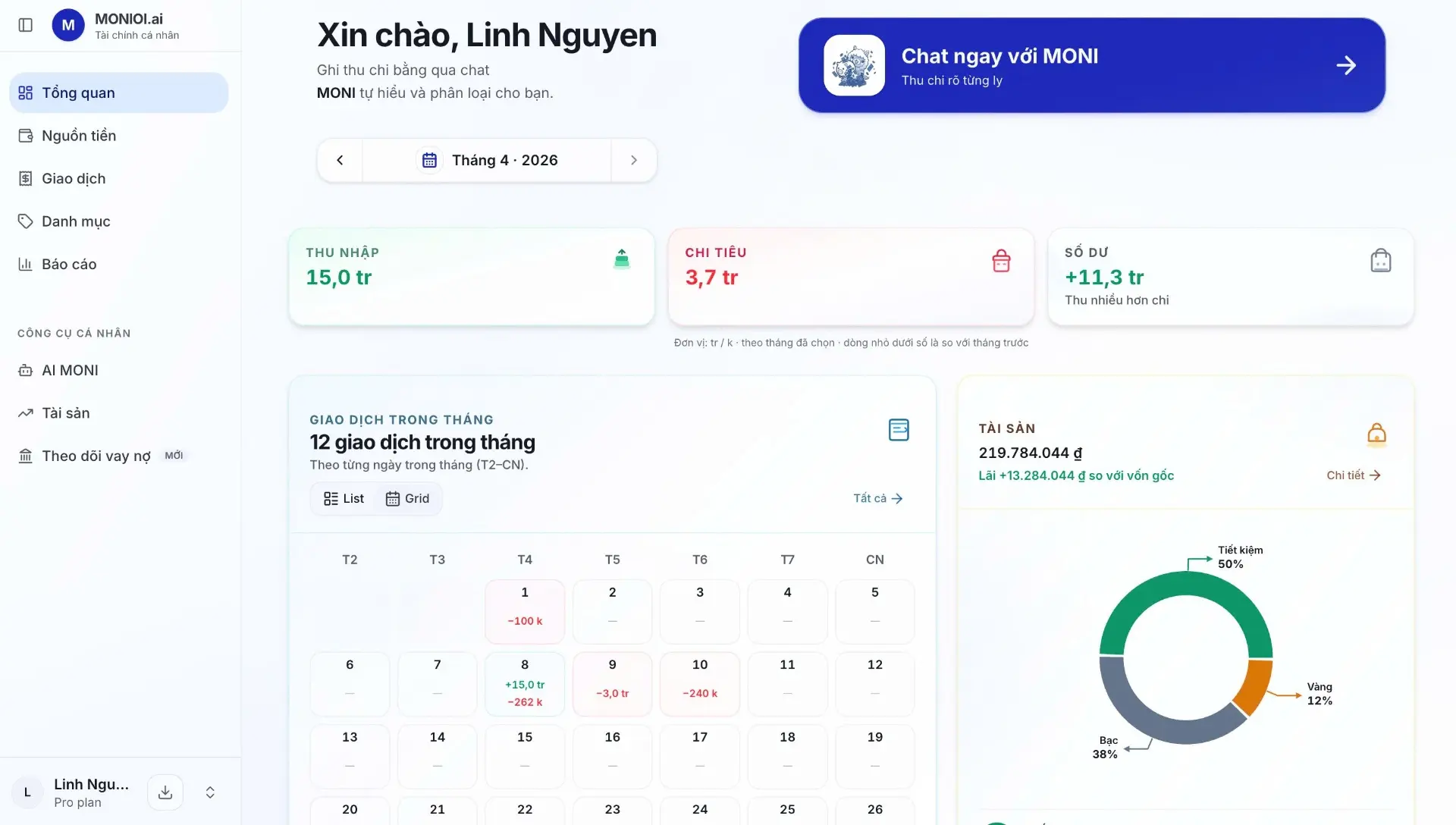
Task: Click the Chi tiêu shopping basket icon
Action: (x=1001, y=261)
